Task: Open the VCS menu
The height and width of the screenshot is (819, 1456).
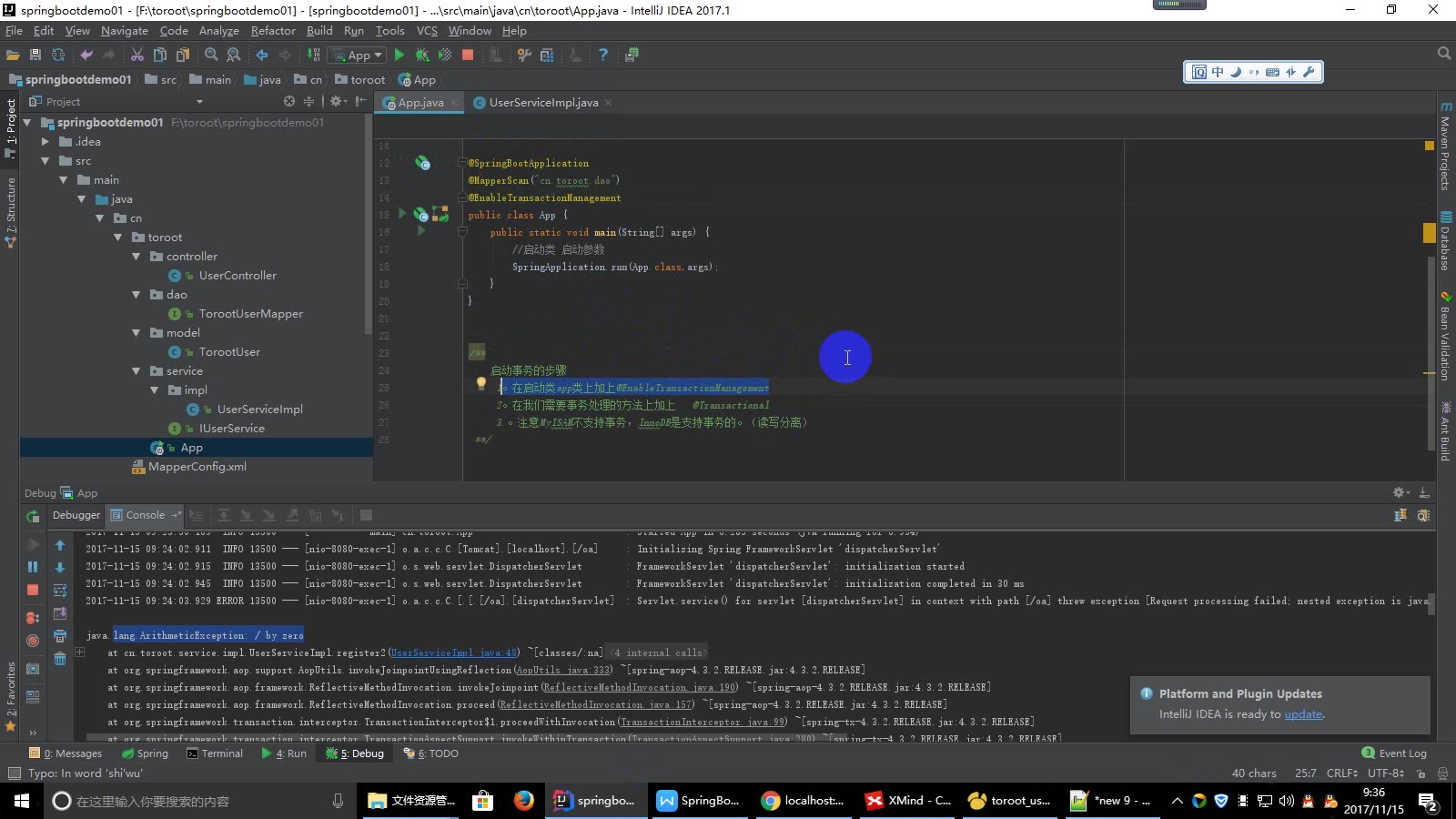Action: [427, 31]
